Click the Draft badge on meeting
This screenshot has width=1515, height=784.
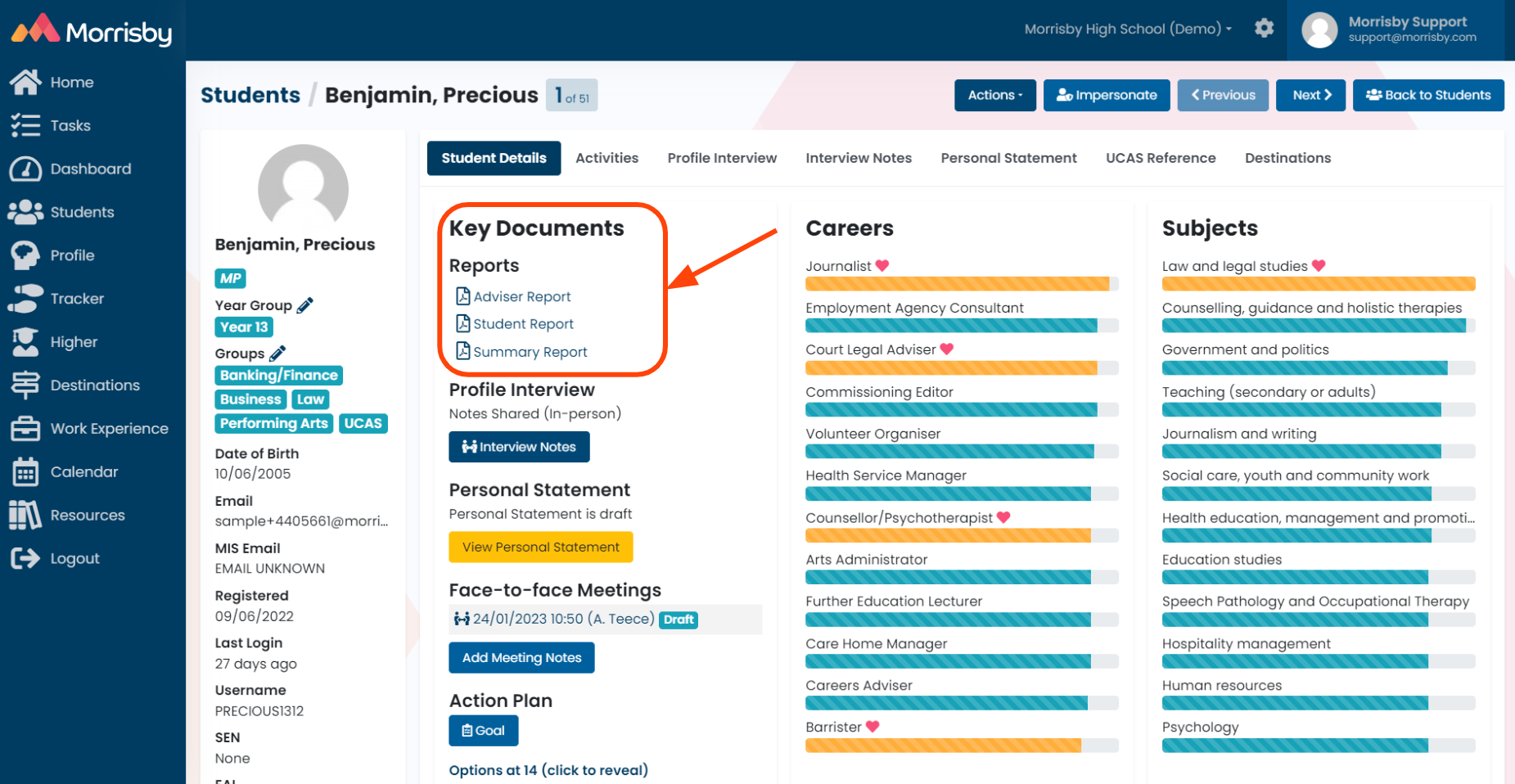click(x=679, y=620)
